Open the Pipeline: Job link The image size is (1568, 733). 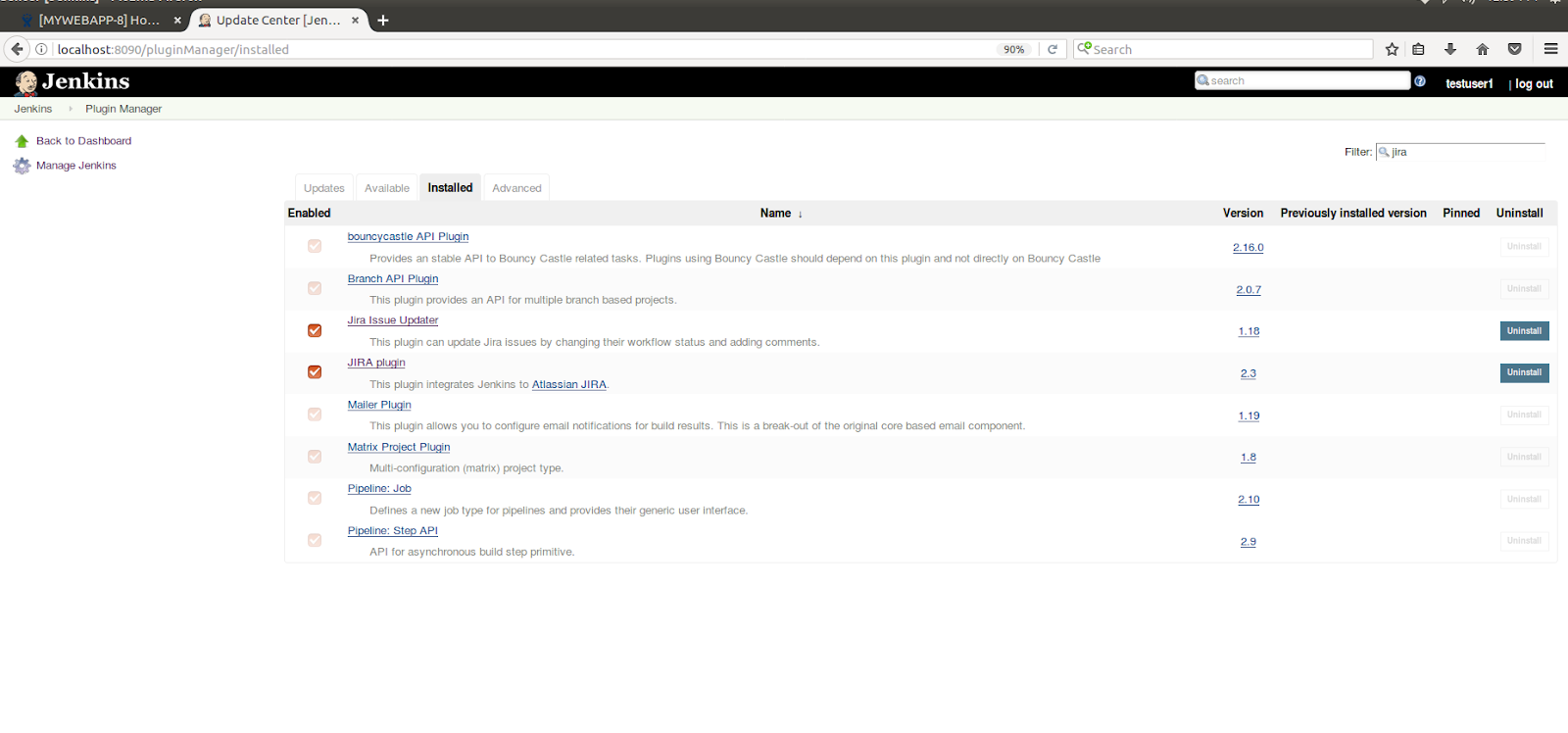[379, 488]
